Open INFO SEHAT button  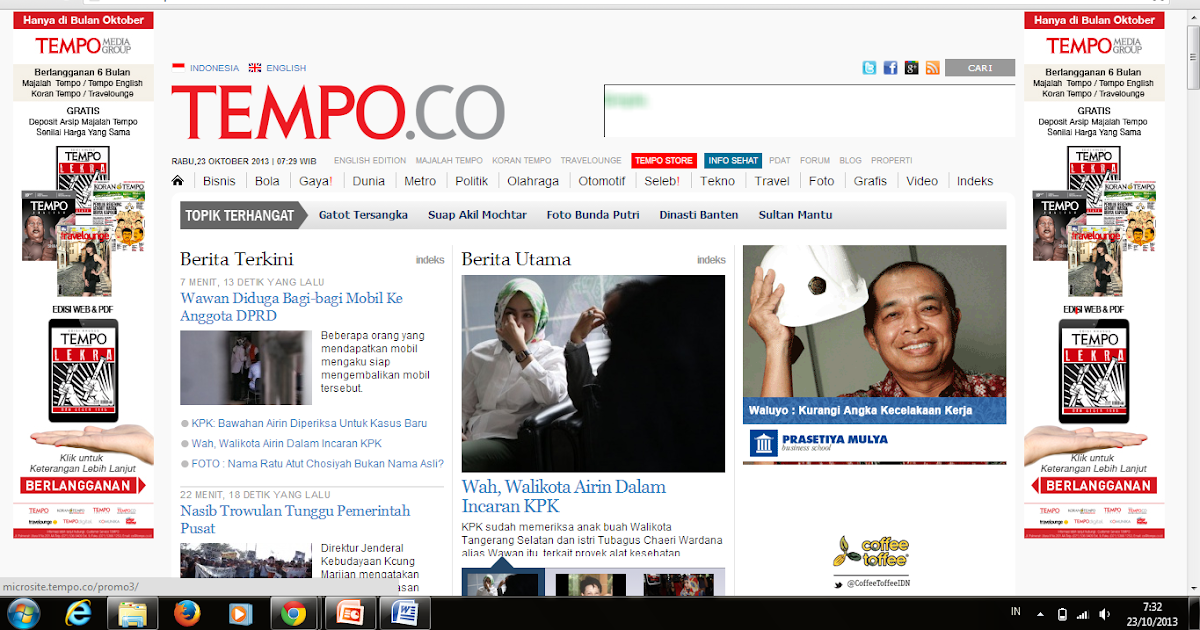click(x=733, y=160)
